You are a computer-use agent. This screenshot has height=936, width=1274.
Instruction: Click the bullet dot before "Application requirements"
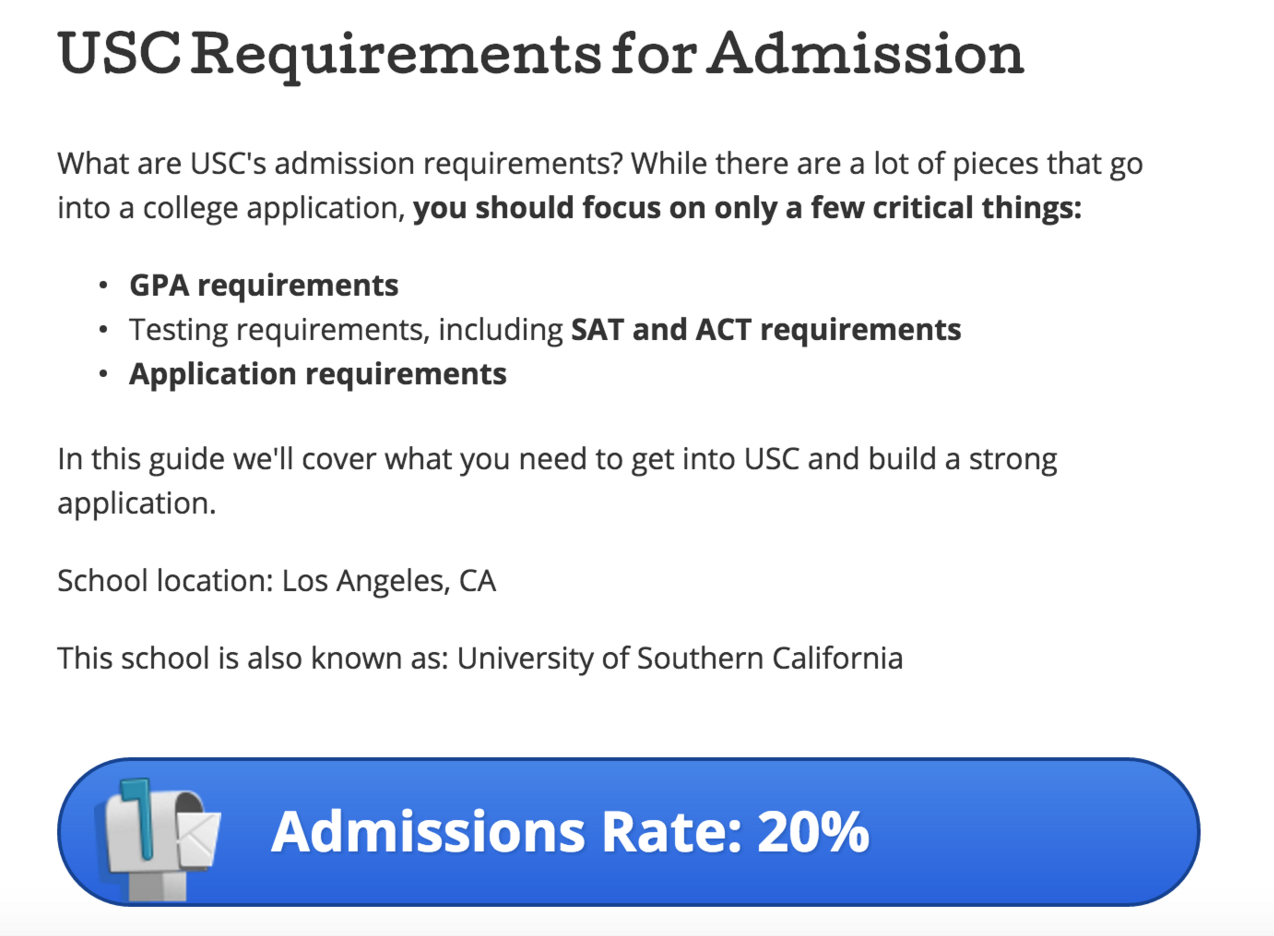tap(104, 375)
